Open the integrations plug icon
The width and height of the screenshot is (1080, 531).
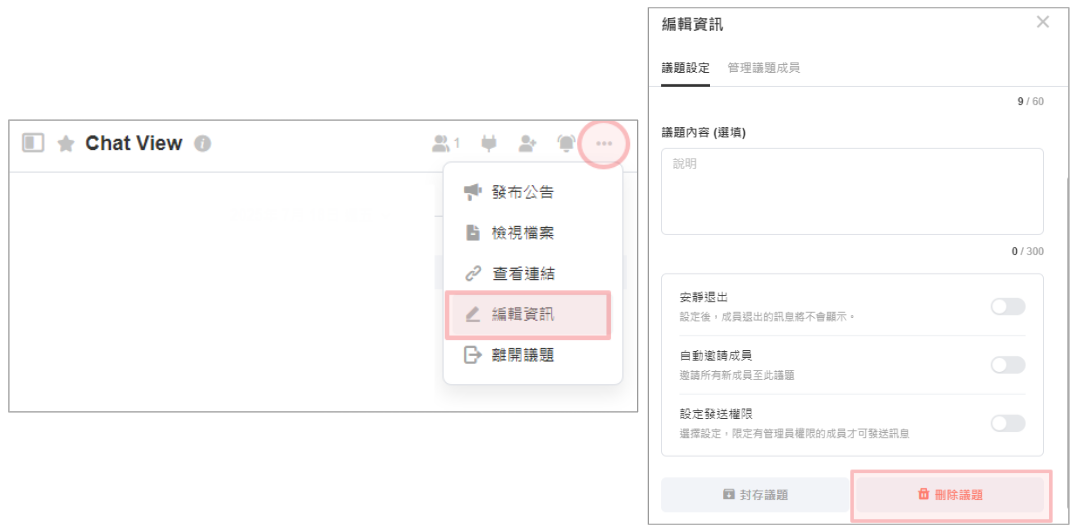pos(488,144)
